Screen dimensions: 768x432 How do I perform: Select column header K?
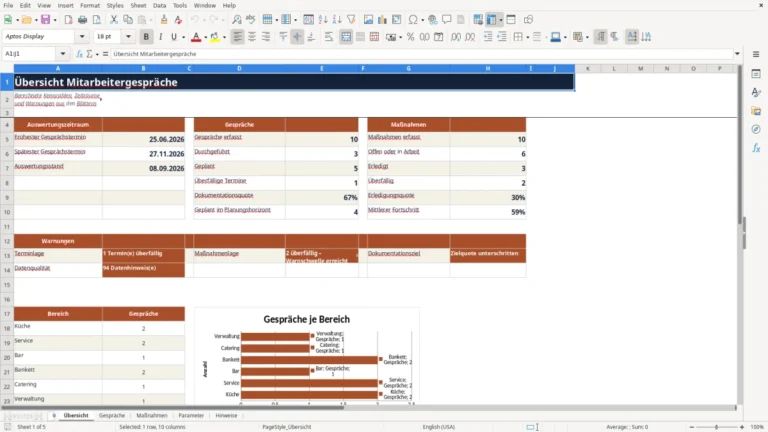[588, 69]
